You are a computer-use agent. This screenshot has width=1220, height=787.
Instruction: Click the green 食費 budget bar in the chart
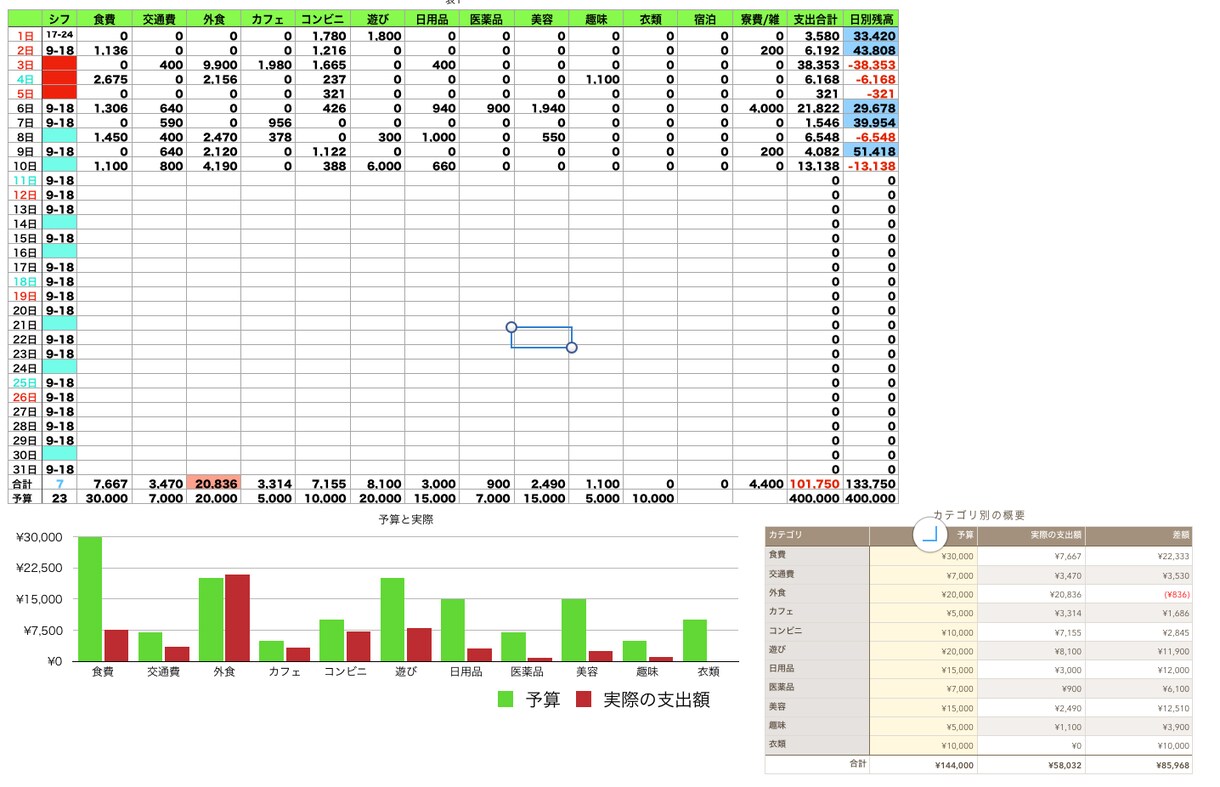(x=90, y=599)
